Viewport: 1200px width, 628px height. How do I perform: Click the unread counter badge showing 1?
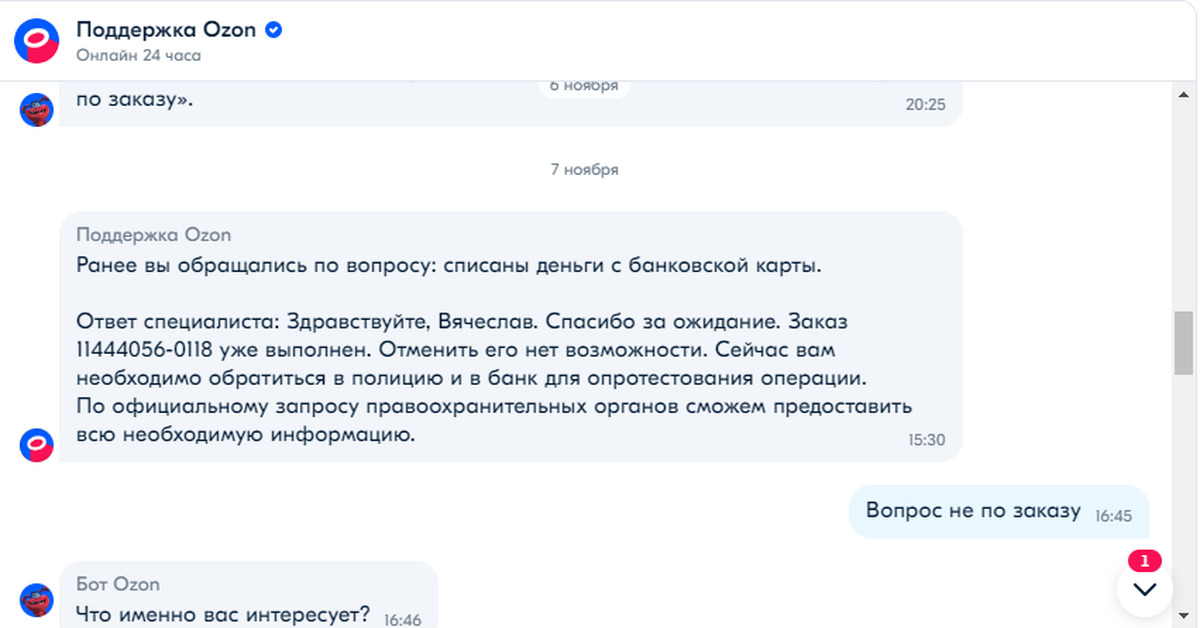[x=1145, y=560]
